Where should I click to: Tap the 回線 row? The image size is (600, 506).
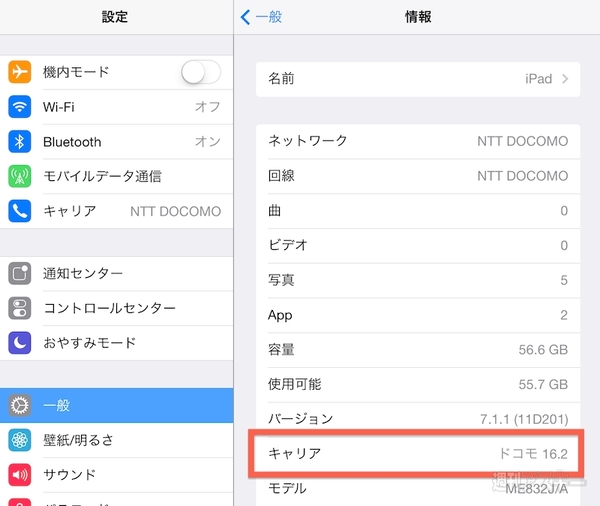418,176
